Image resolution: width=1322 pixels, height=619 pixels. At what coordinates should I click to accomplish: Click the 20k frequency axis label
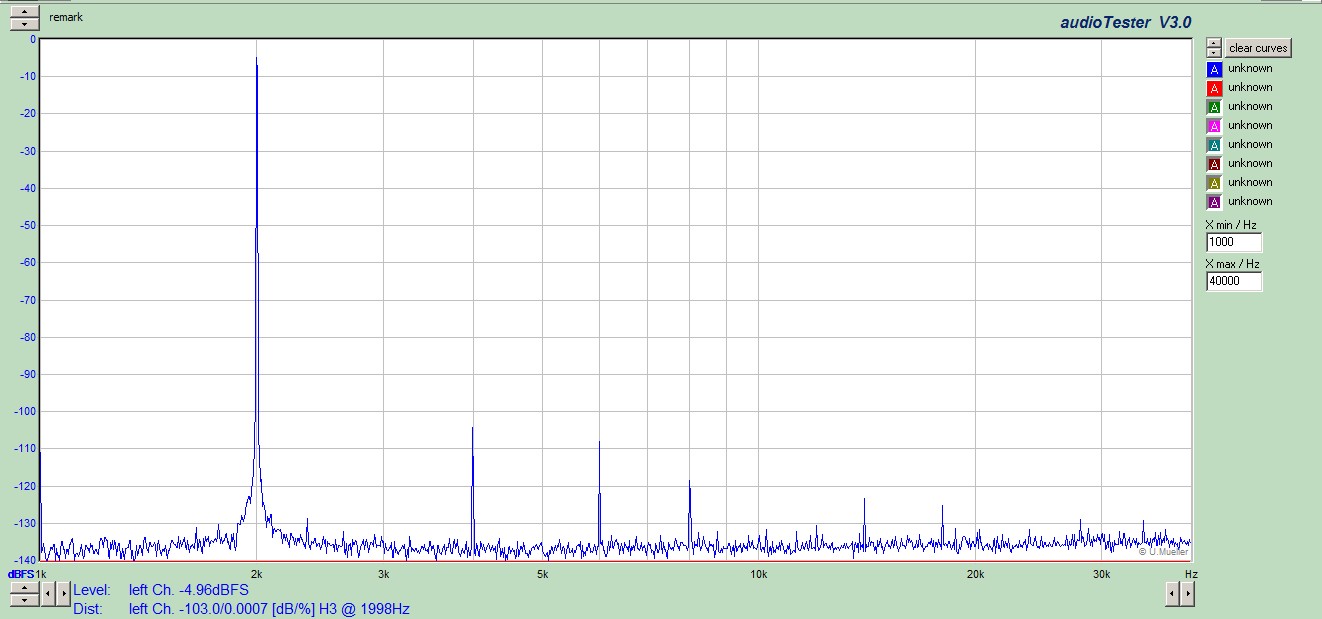pos(975,574)
